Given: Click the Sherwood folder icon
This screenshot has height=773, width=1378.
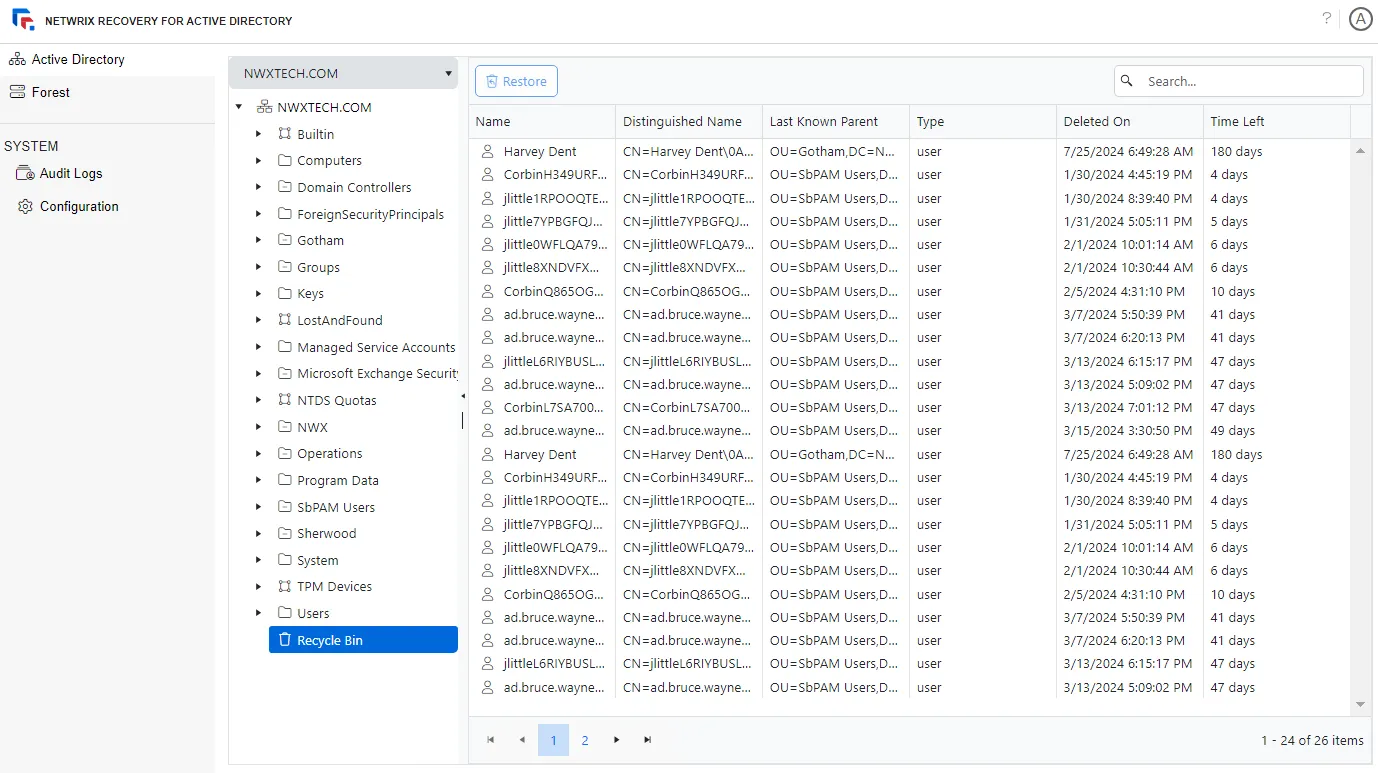Looking at the screenshot, I should pos(285,533).
